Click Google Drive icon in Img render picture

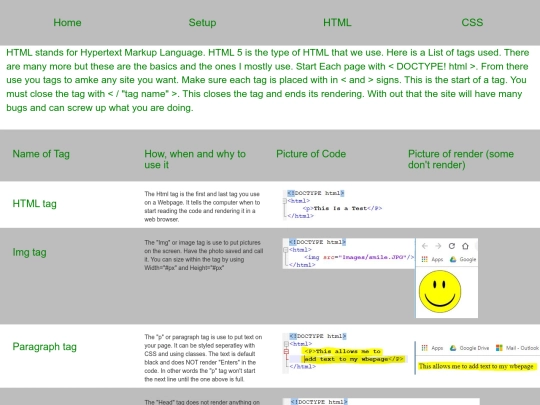[x=453, y=259]
